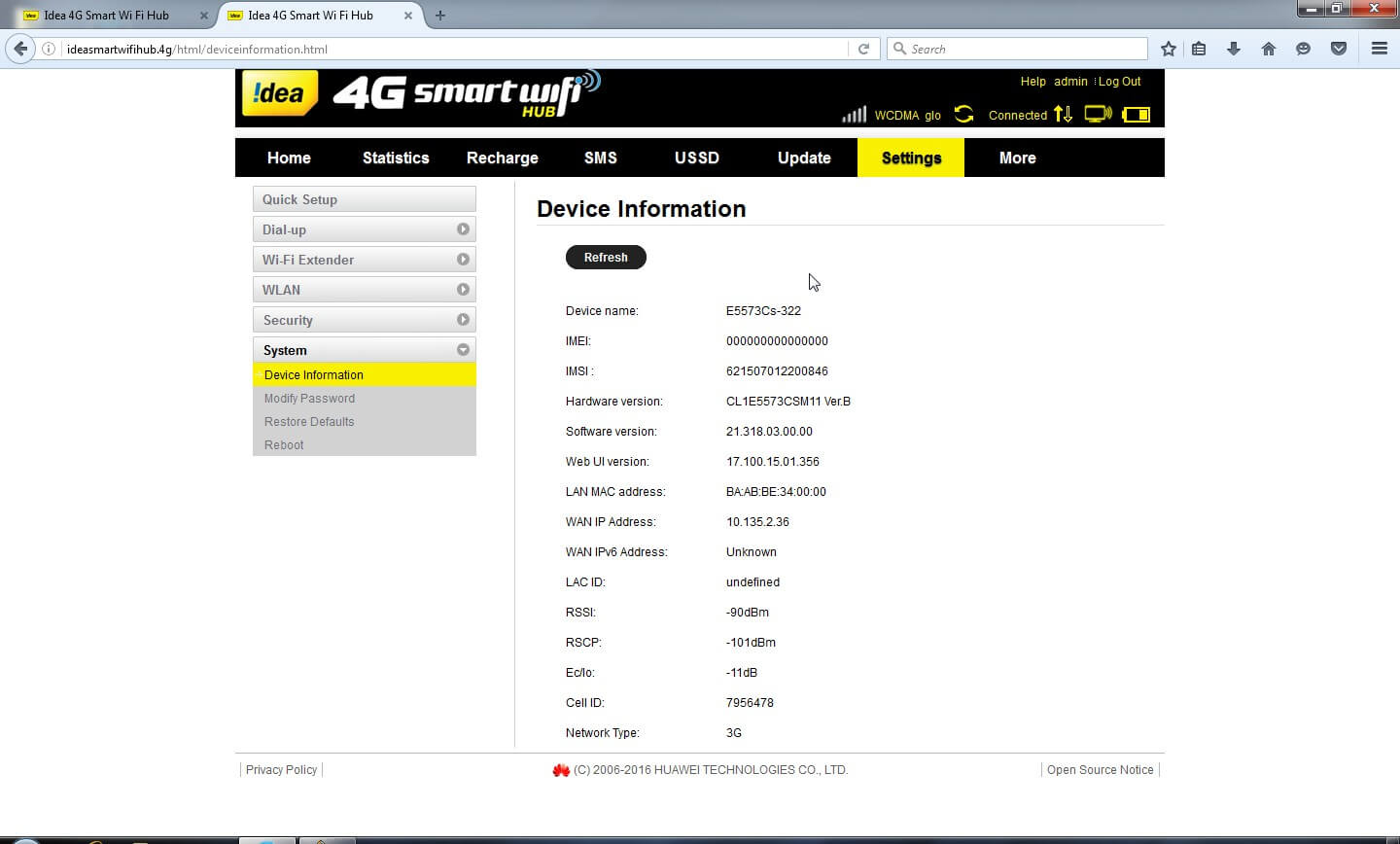Image resolution: width=1400 pixels, height=844 pixels.
Task: Open the Firefox hamburger menu
Action: click(x=1379, y=49)
